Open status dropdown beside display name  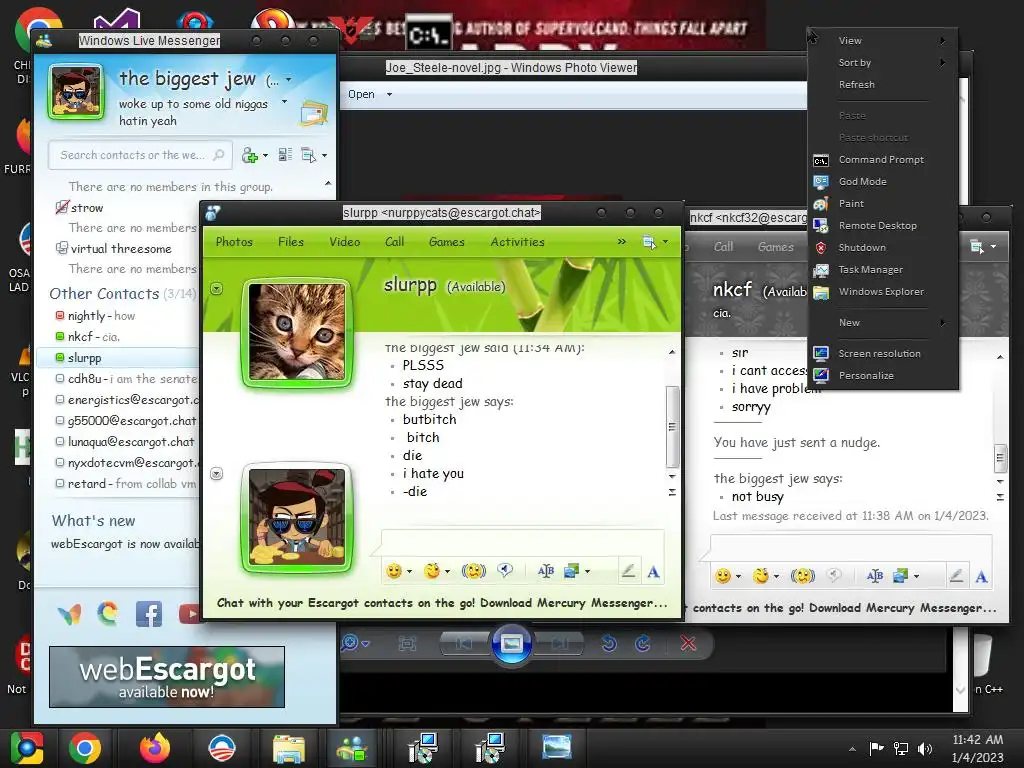[289, 80]
